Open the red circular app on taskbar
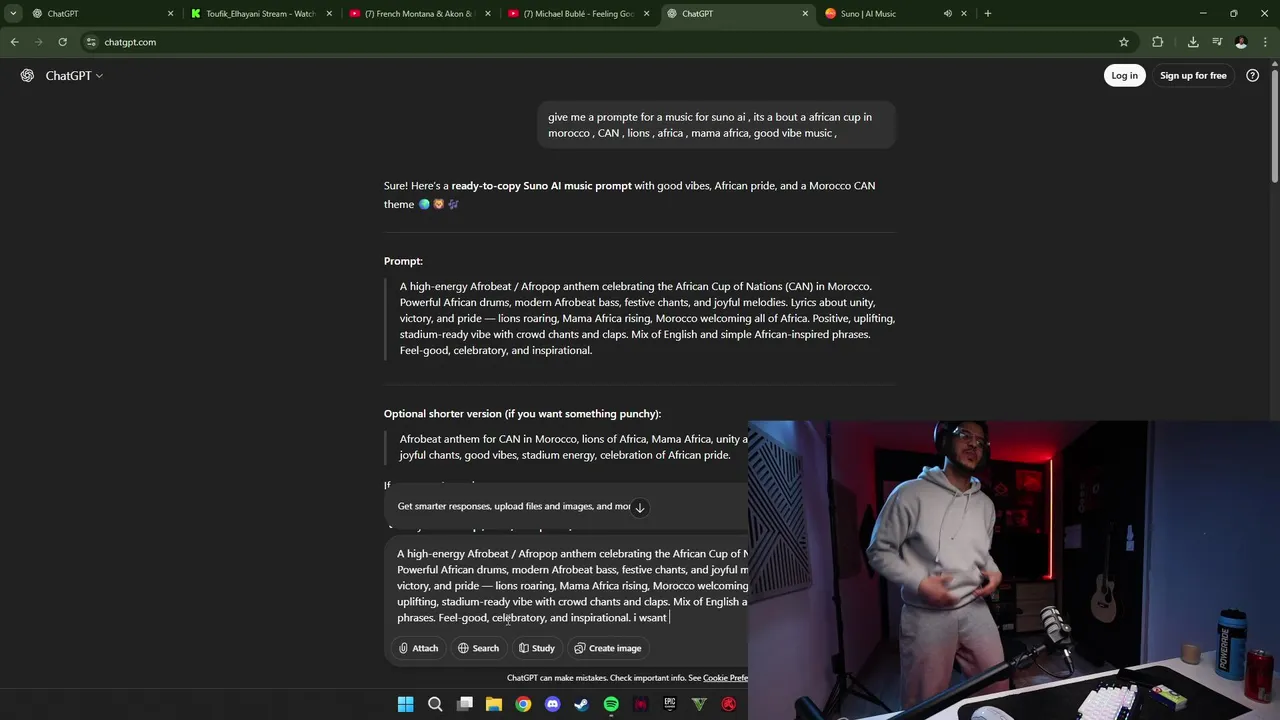The height and width of the screenshot is (720, 1280). (729, 704)
